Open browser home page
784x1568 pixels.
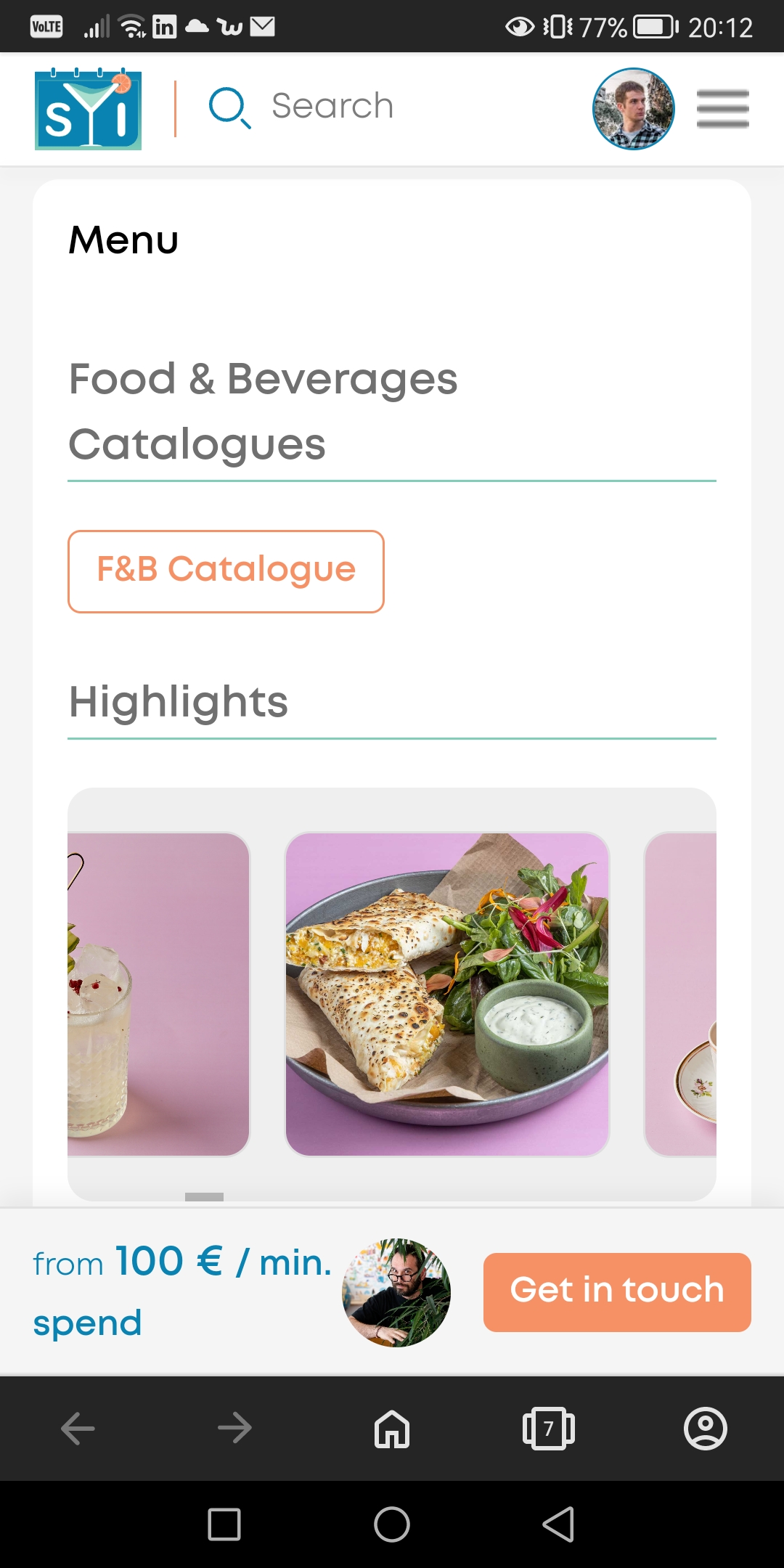click(392, 1429)
